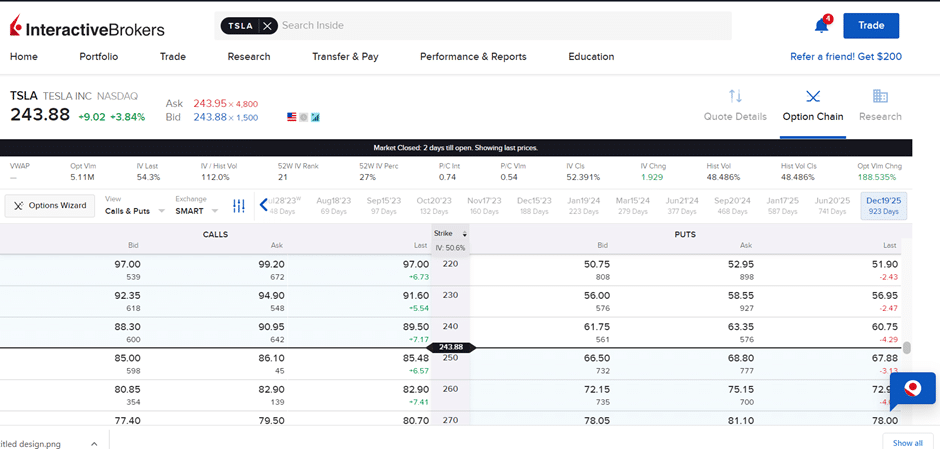Screen dimensions: 940x449
Task: Click put ask 75.15 at strike 260
Action: coord(740,389)
